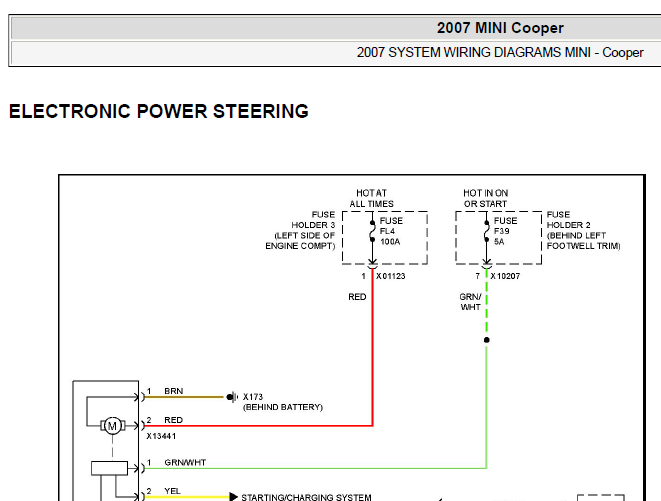Click the 'FUSE F39 5A' label
This screenshot has width=661, height=501.
click(505, 231)
